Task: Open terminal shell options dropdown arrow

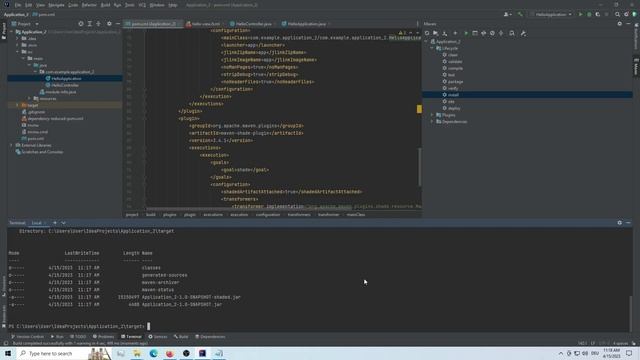Action: tap(63, 223)
